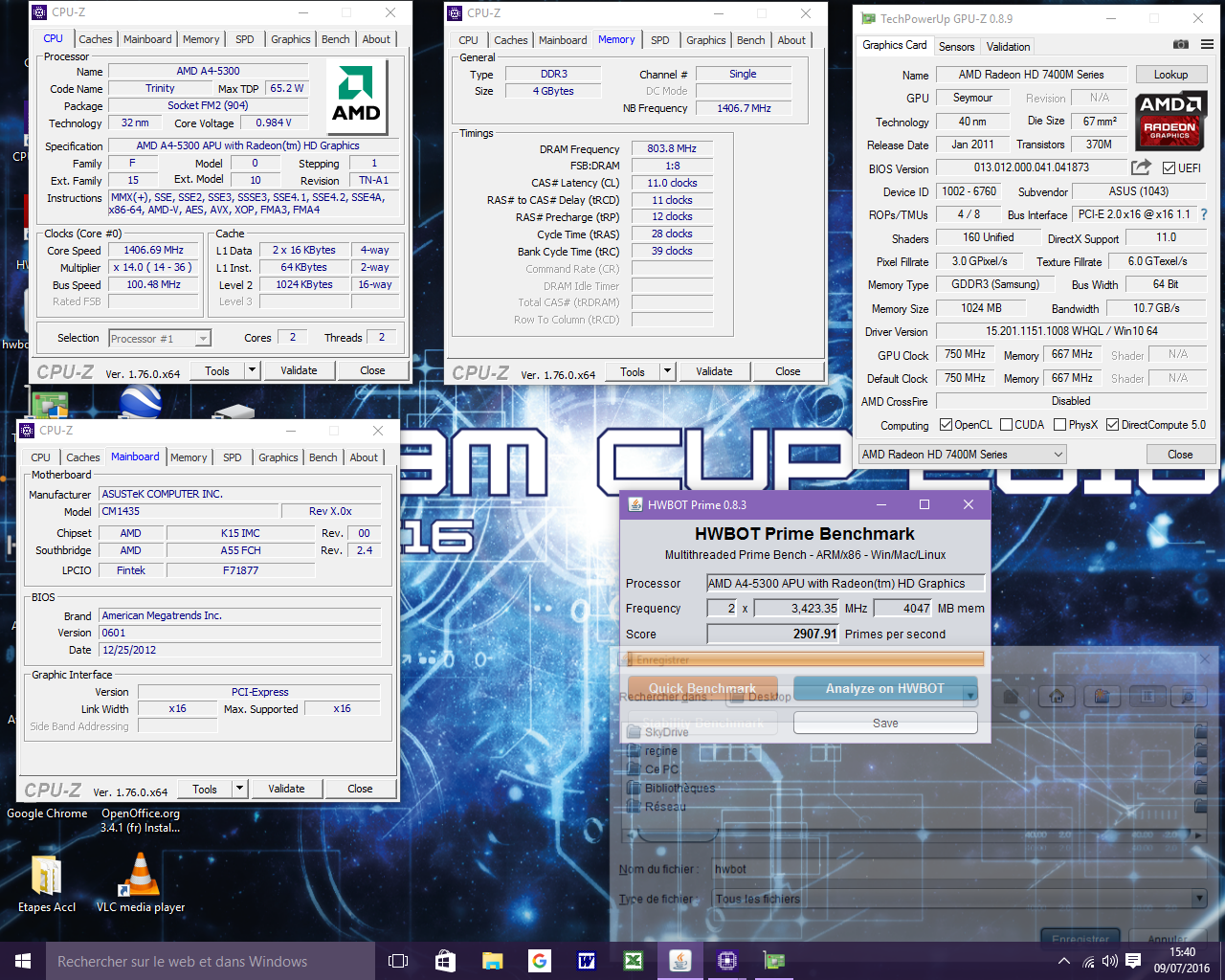Open the volume tray icon

(x=1110, y=961)
